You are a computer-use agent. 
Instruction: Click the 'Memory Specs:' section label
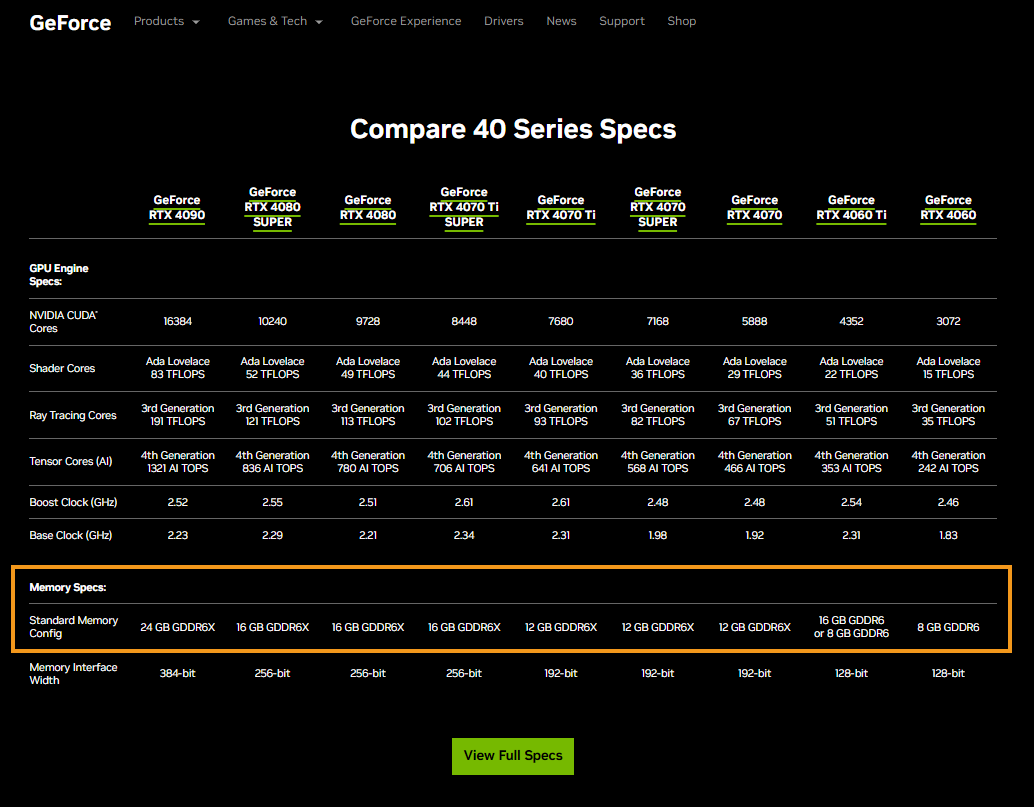(67, 587)
